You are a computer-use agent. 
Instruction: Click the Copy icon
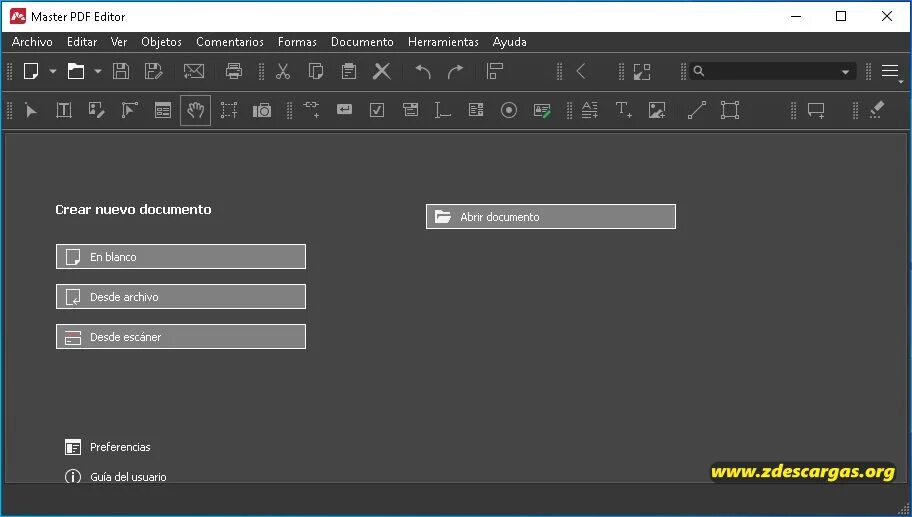[x=316, y=72]
